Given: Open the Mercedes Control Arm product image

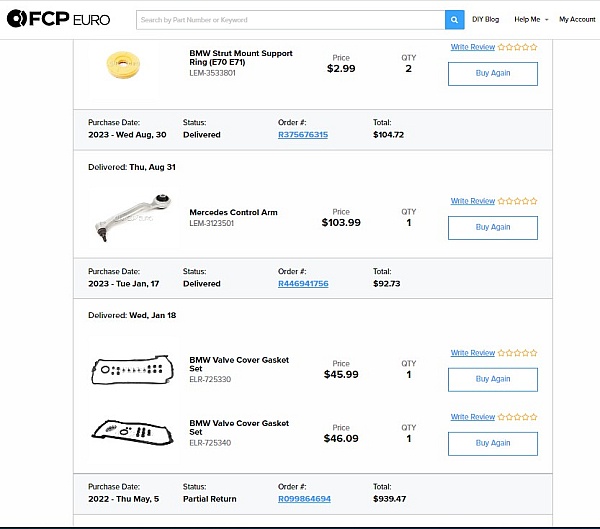Looking at the screenshot, I should (132, 218).
